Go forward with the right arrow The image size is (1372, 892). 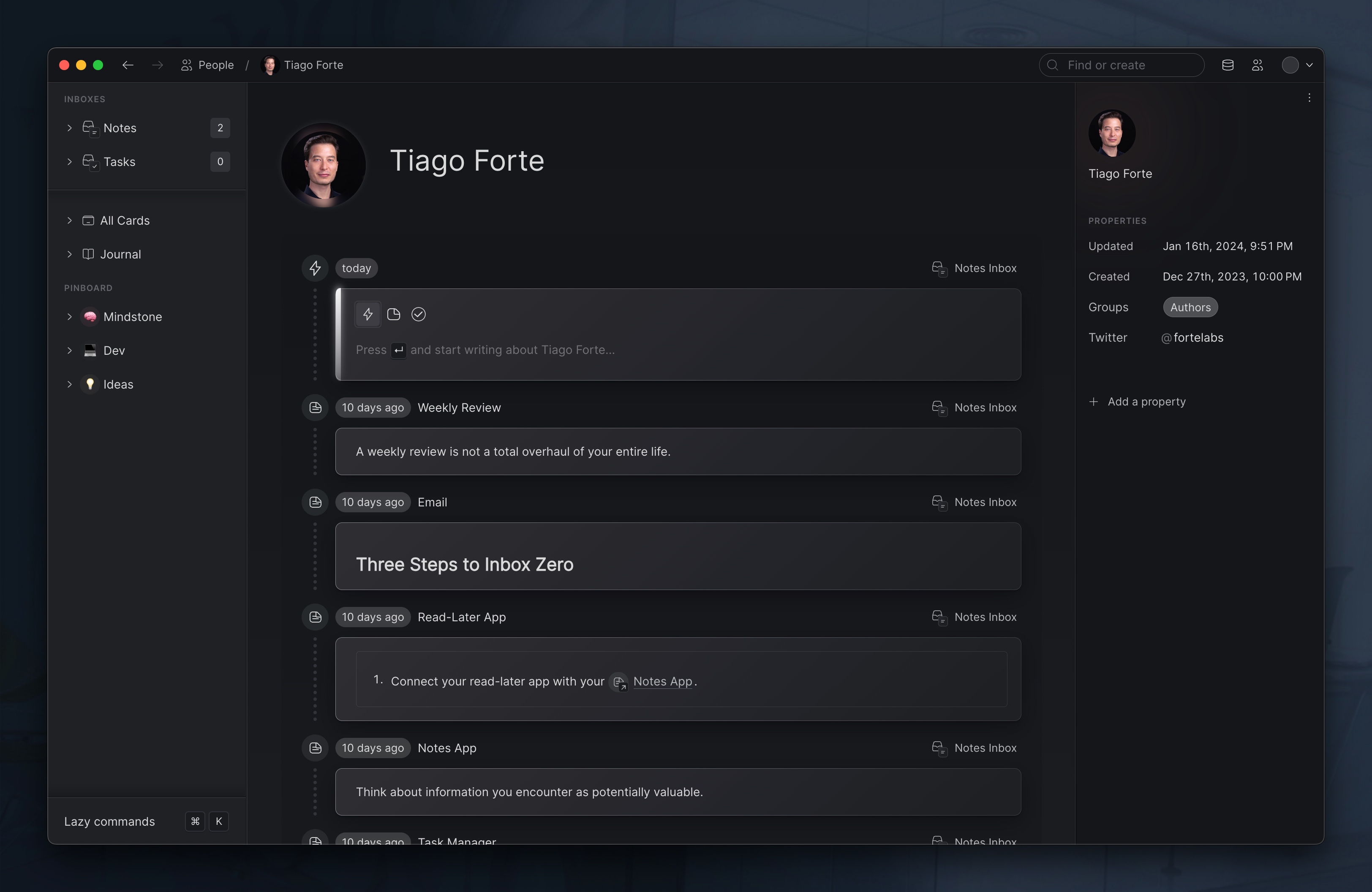157,65
